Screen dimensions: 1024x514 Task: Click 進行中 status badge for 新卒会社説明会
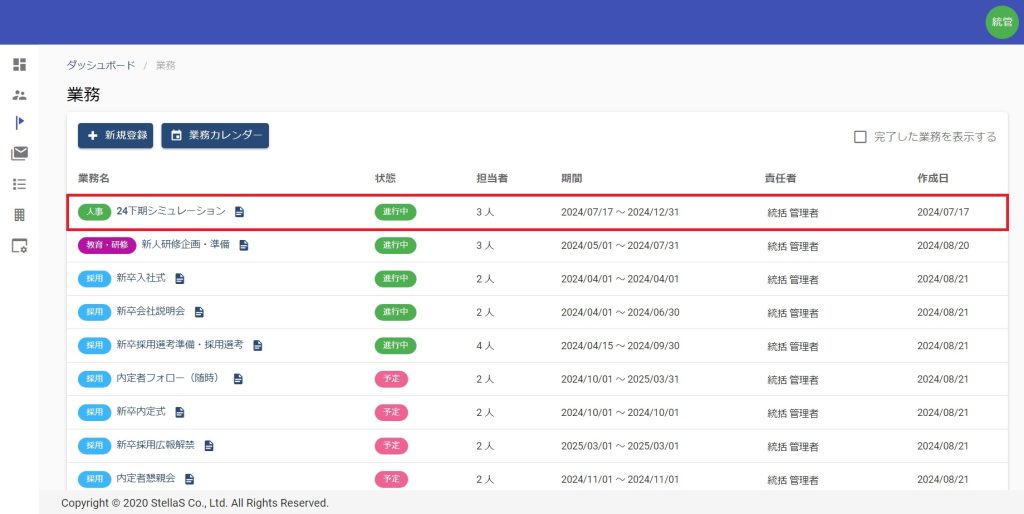click(x=395, y=312)
